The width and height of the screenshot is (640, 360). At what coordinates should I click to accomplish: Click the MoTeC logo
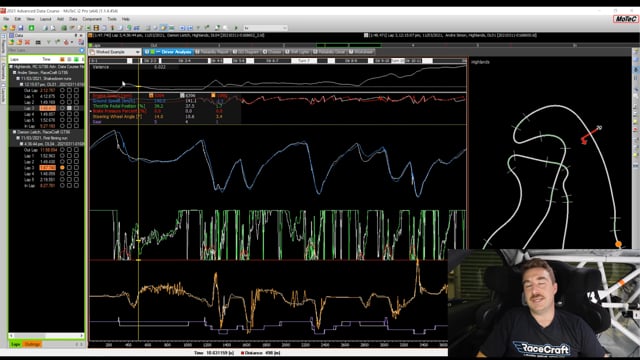(x=625, y=19)
